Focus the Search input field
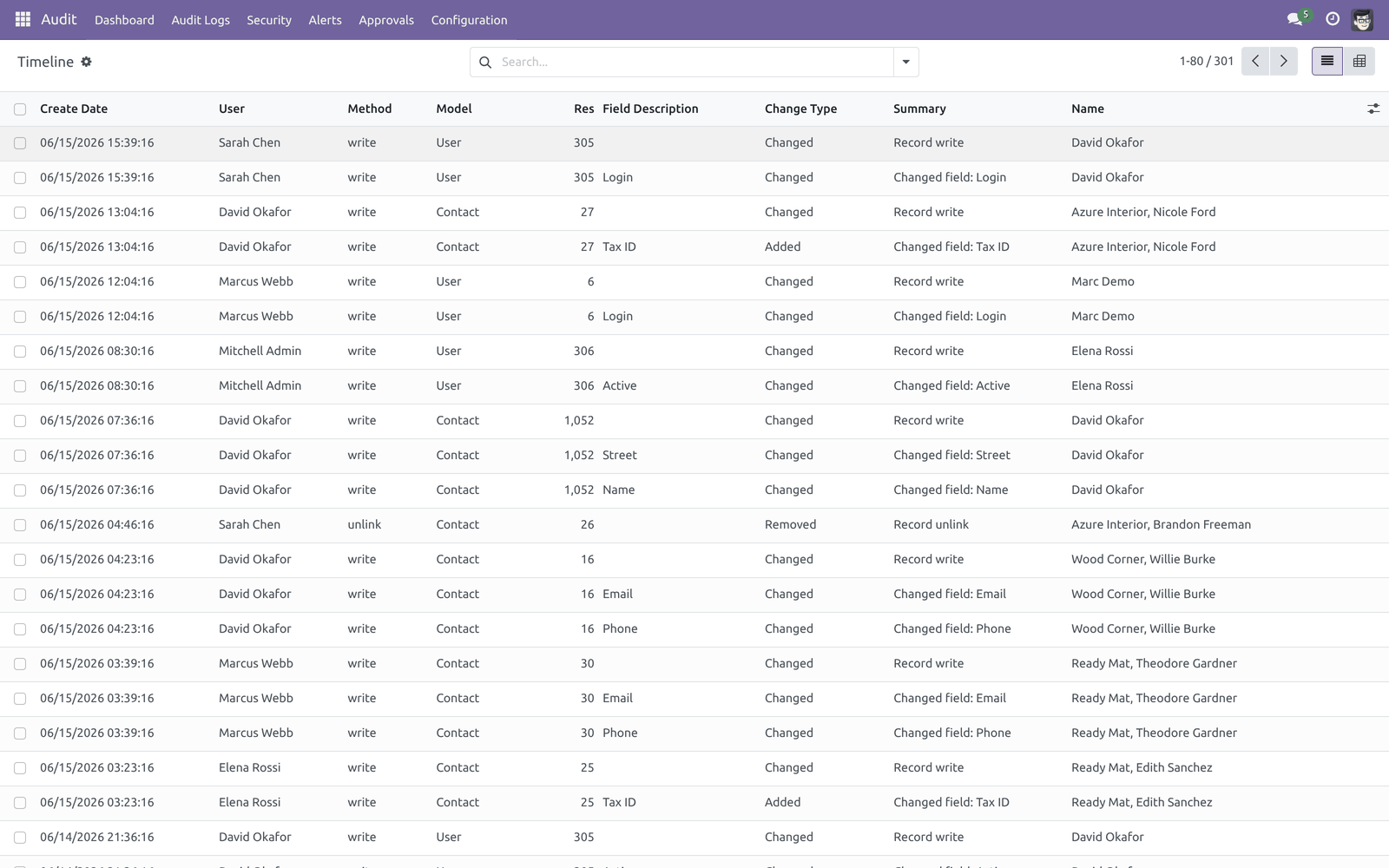The image size is (1389, 868). coord(694,62)
